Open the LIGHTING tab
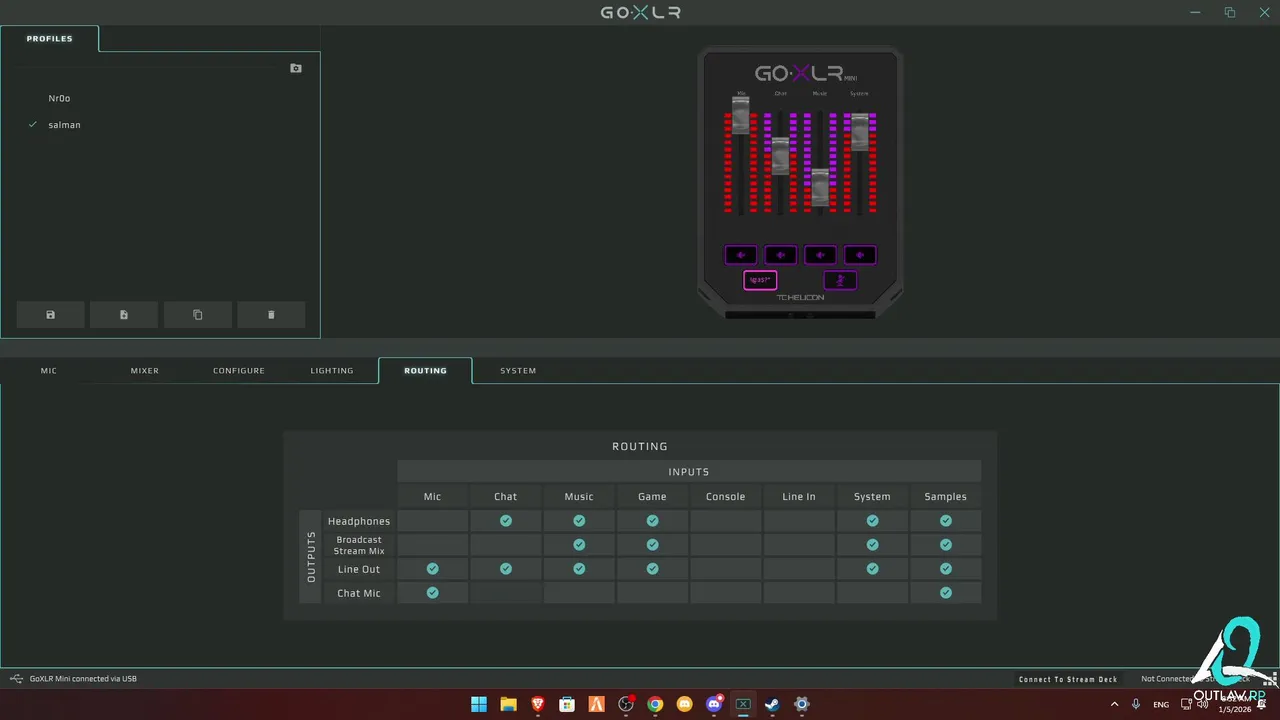 point(332,371)
